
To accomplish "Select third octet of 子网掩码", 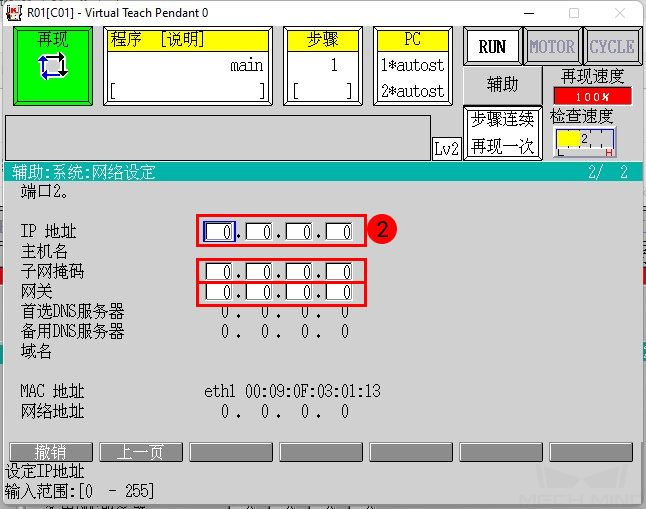I will tap(299, 272).
